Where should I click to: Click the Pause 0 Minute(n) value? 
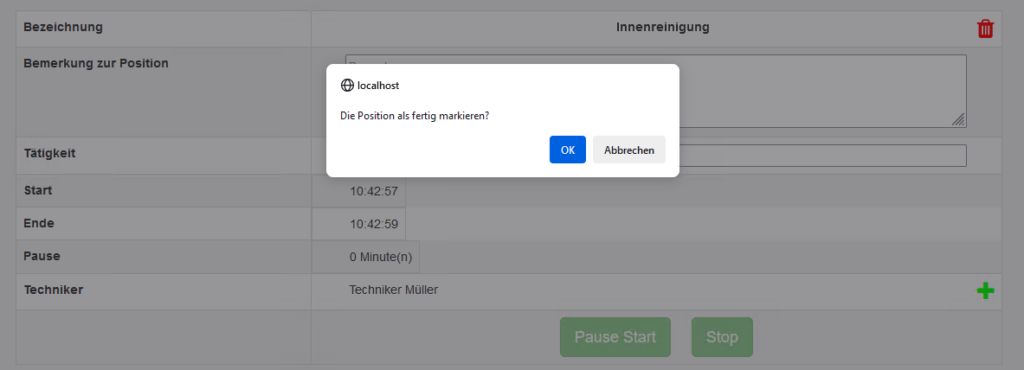click(x=381, y=257)
